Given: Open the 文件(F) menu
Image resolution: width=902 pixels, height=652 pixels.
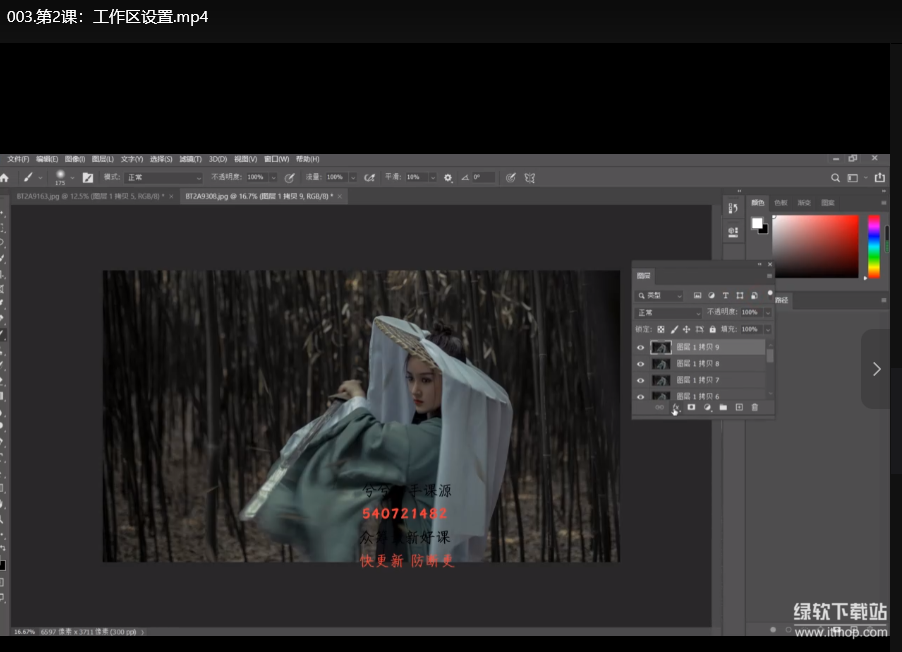Looking at the screenshot, I should click(x=18, y=159).
